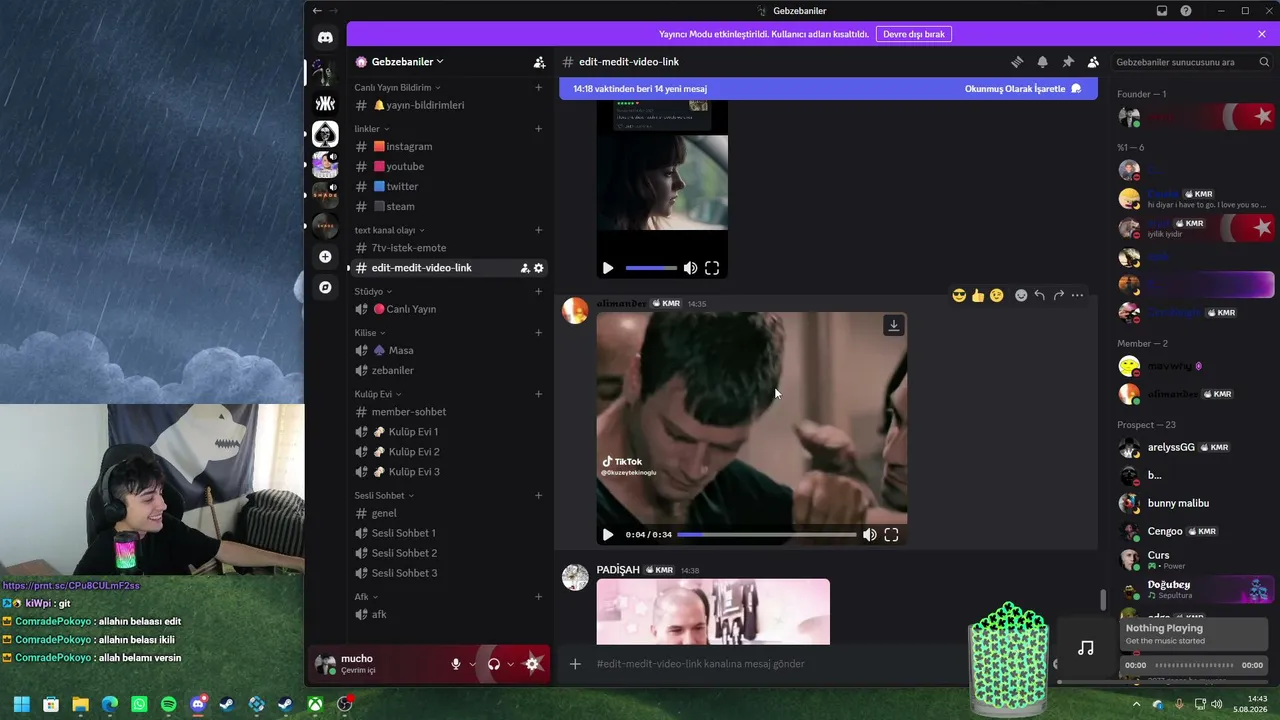The width and height of the screenshot is (1280, 720).
Task: Open the Discord inbox icon in title bar
Action: 1162,11
